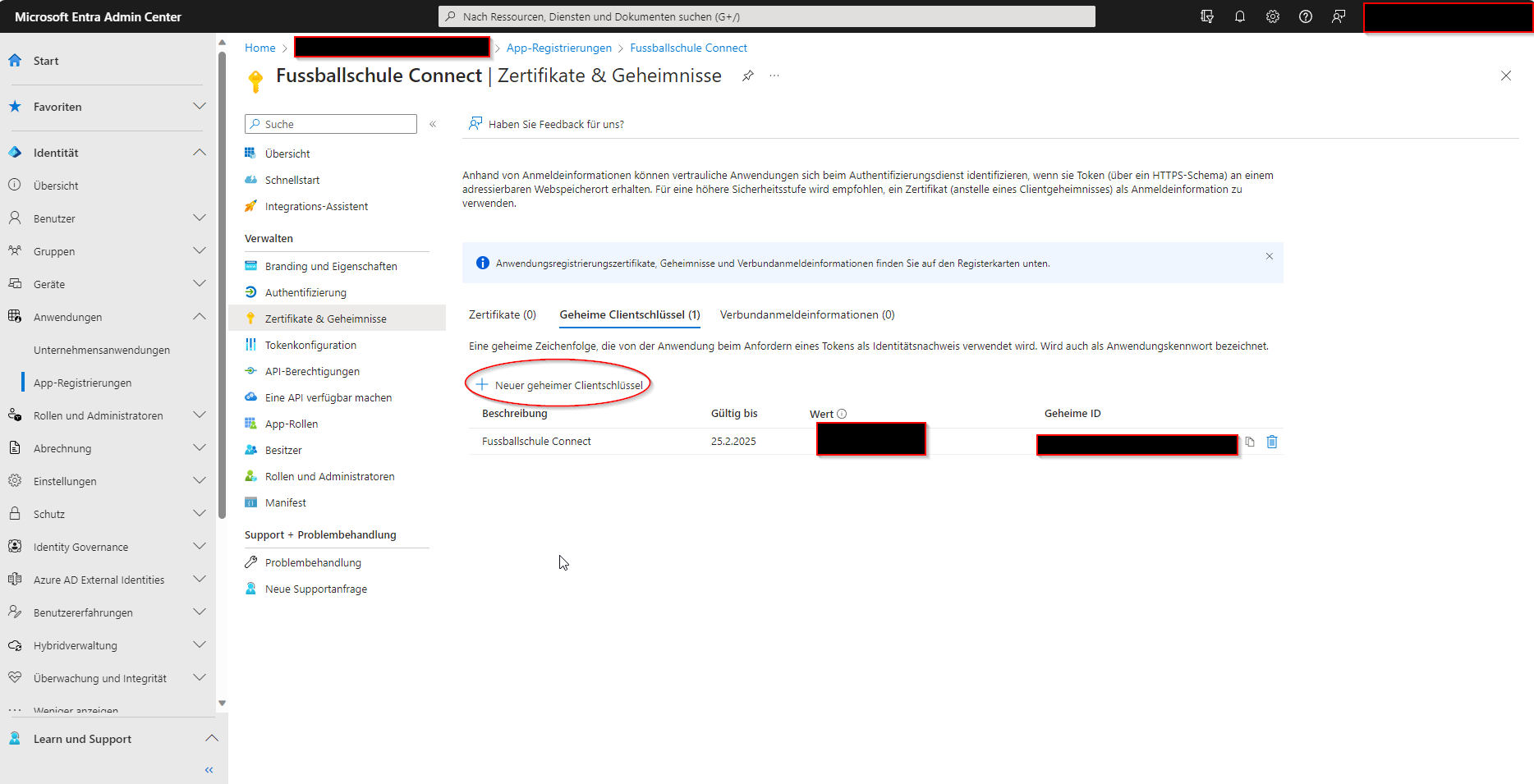
Task: Open the settings gear in top bar
Action: coord(1273,16)
